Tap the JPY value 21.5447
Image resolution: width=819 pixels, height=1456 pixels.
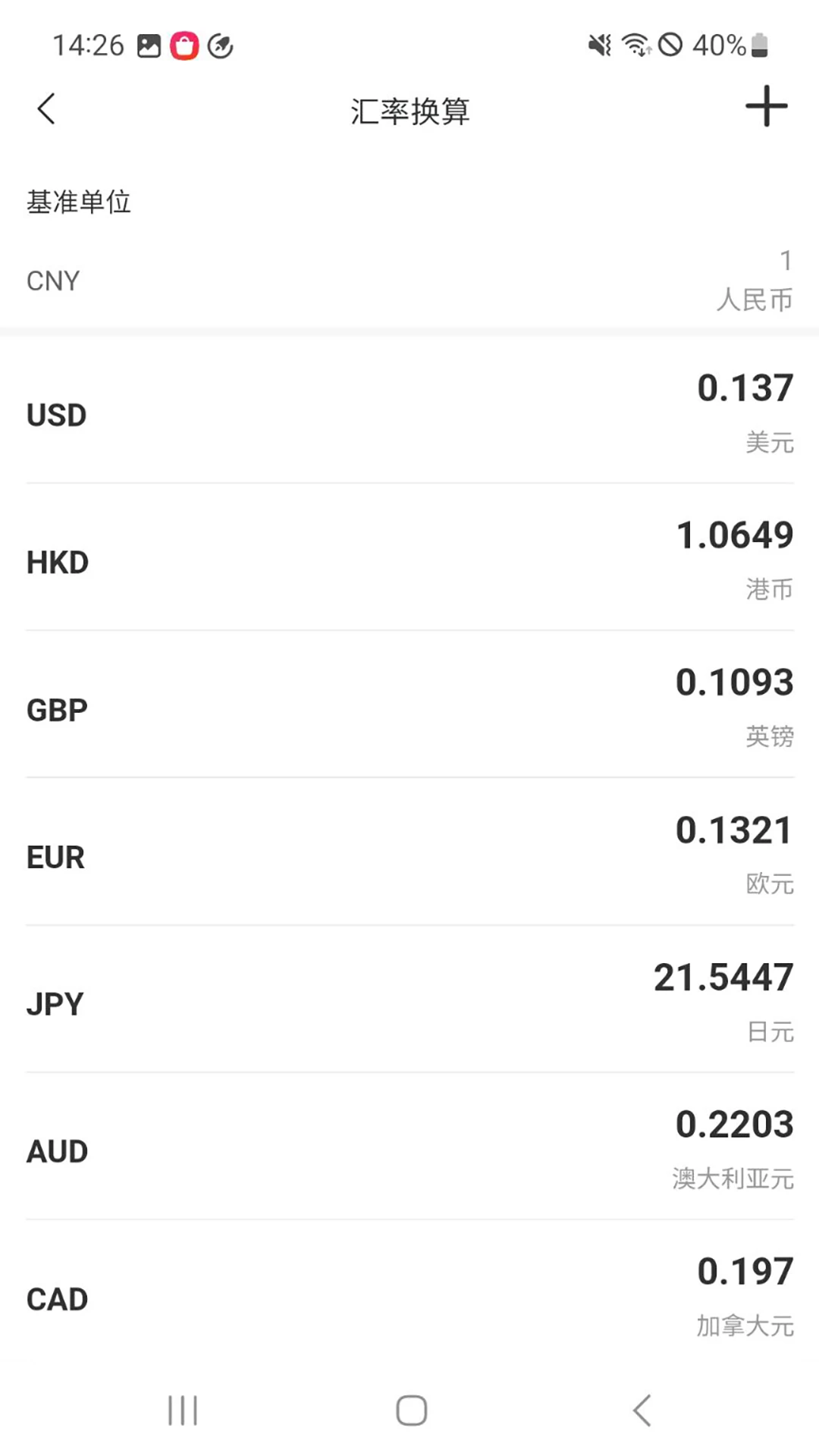pos(723,977)
